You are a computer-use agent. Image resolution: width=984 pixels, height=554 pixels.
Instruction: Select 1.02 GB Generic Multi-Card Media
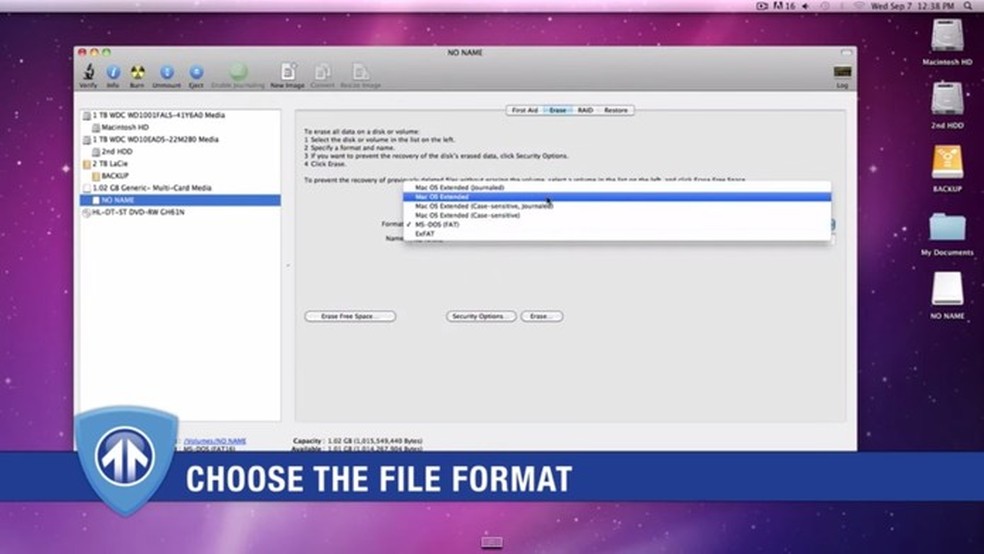point(181,188)
